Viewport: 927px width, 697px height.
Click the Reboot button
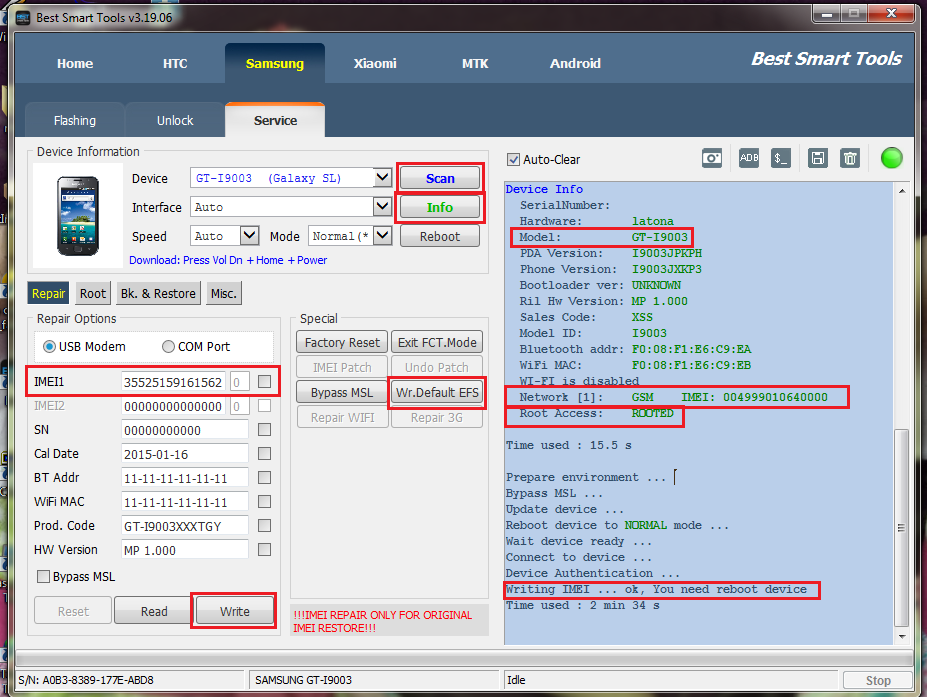pos(440,236)
